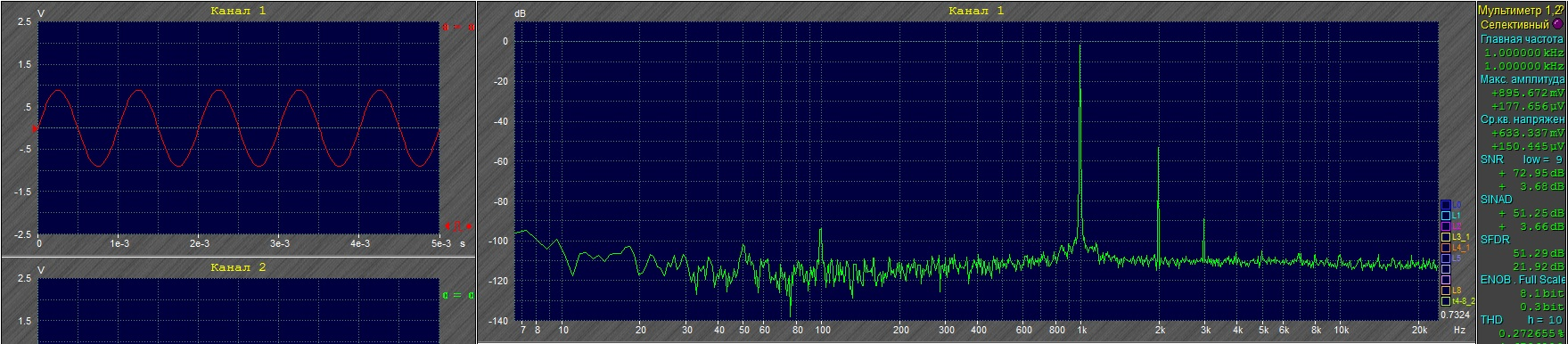
Task: Select the green cursor readout above Канал 2 plot
Action: tap(458, 295)
